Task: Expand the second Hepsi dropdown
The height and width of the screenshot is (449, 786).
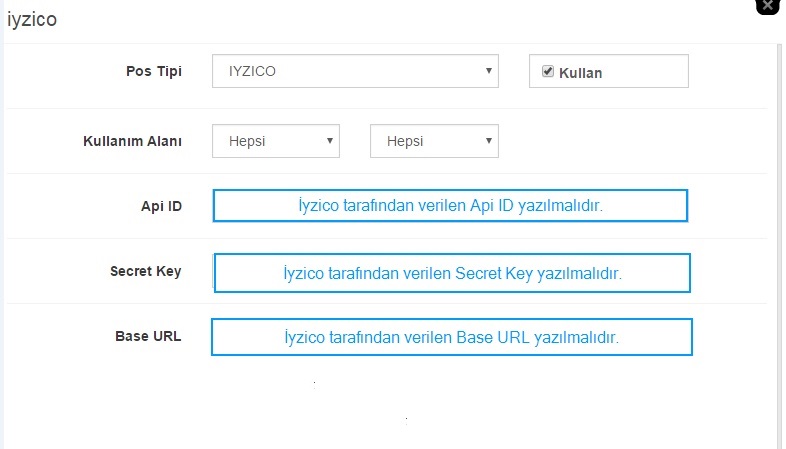Action: pyautogui.click(x=434, y=141)
